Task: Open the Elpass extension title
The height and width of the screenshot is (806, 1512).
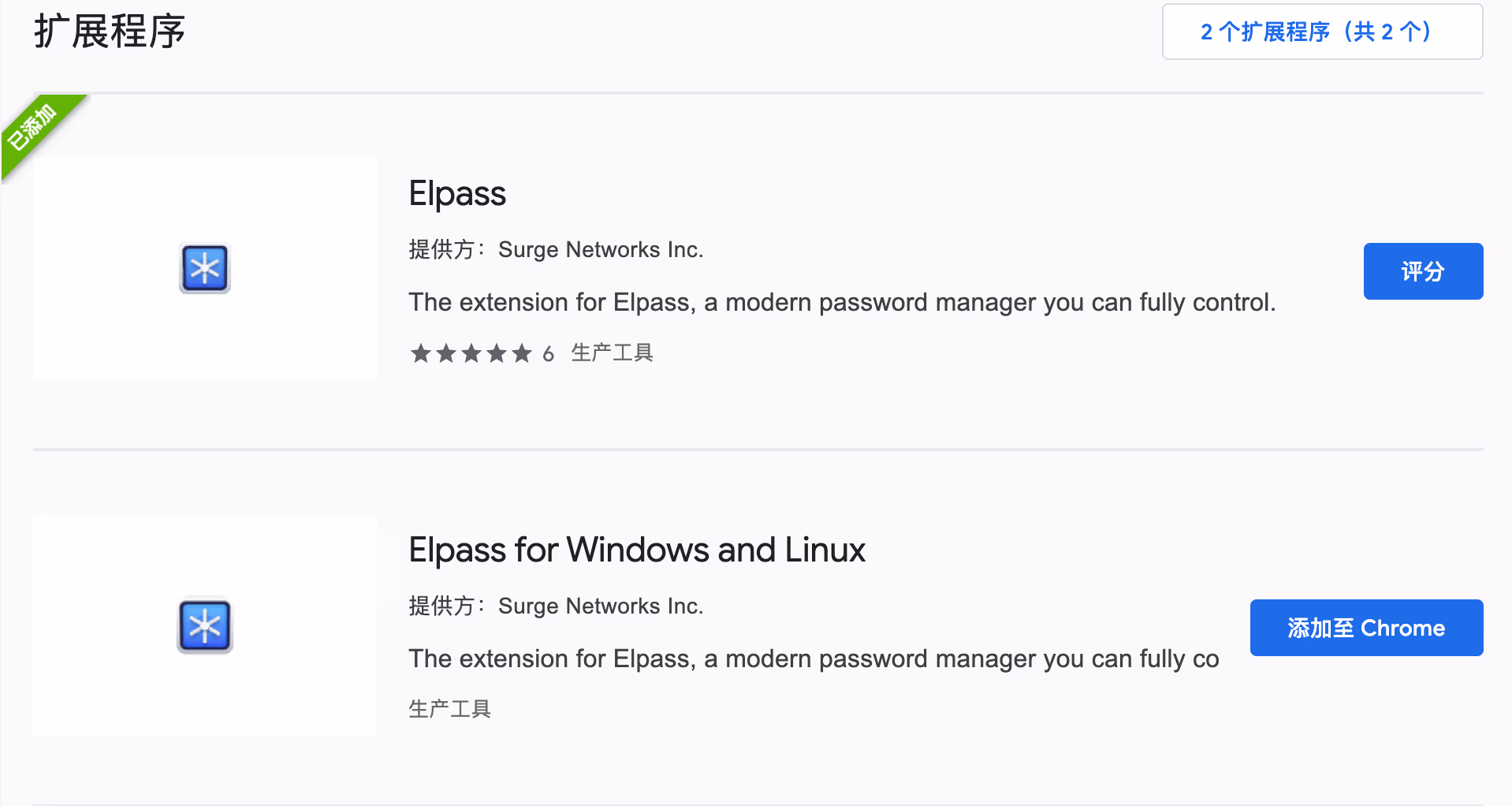Action: (457, 194)
